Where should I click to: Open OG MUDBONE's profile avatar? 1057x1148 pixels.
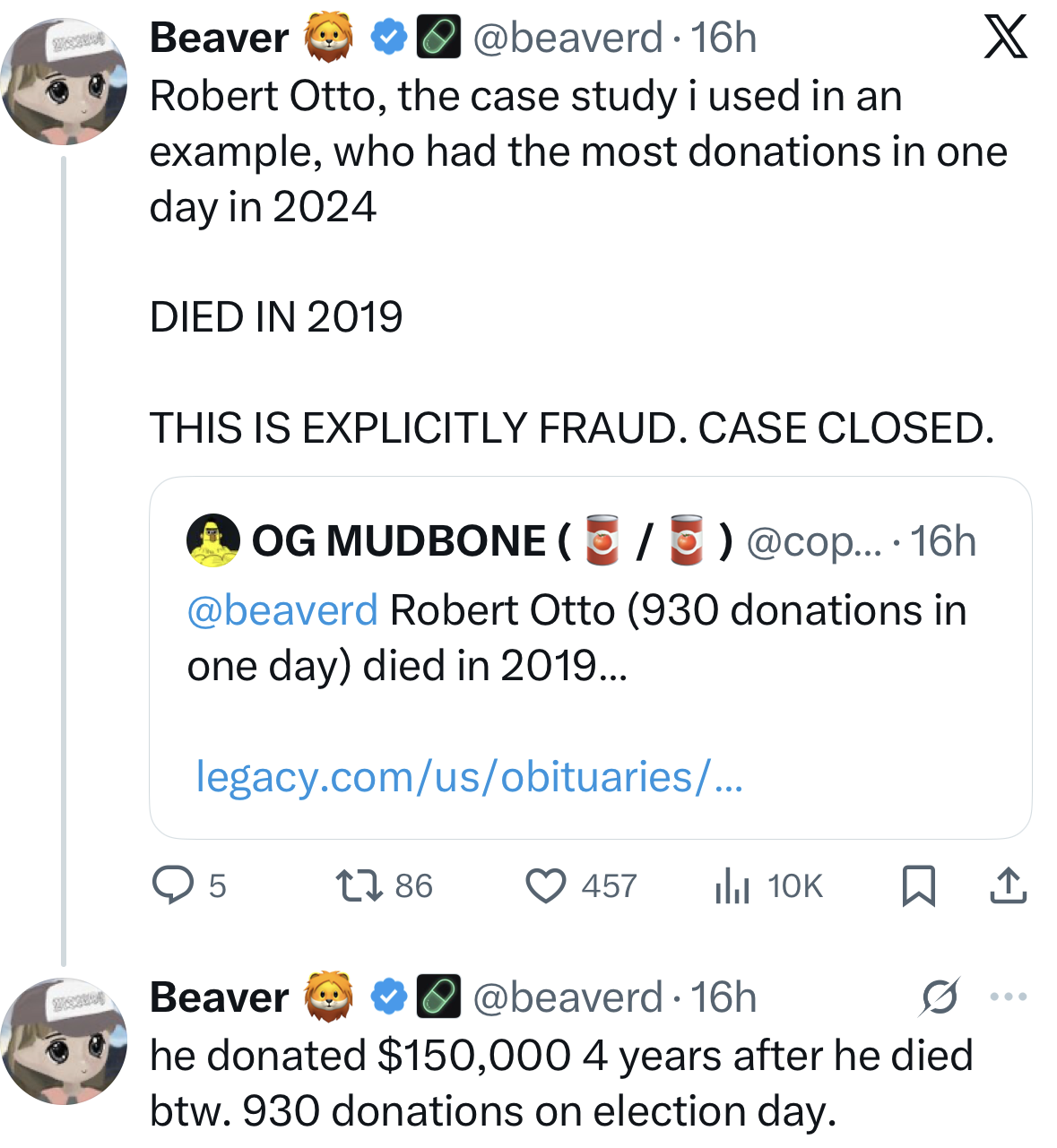point(213,540)
